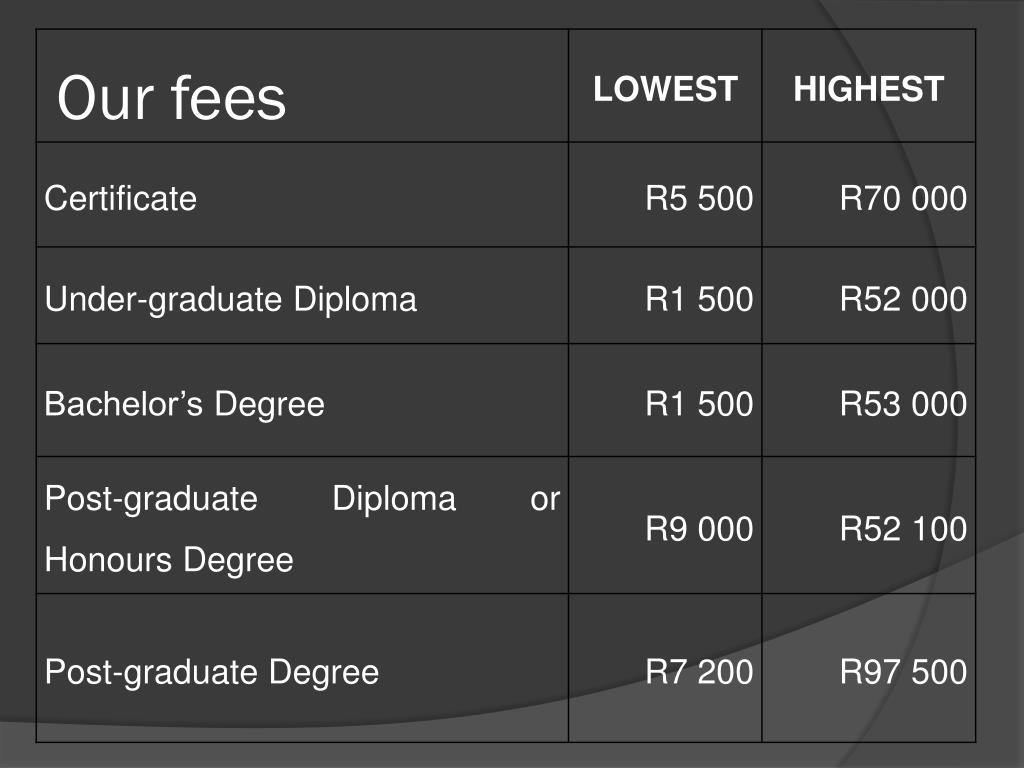This screenshot has height=768, width=1024.
Task: Select the R53 000 highest fee cell
Action: coord(903,404)
